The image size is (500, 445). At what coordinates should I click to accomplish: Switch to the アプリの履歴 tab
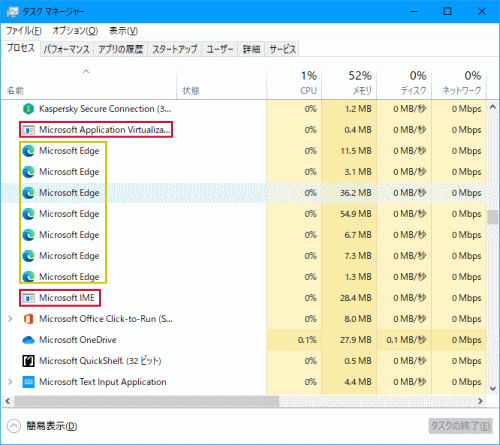121,49
